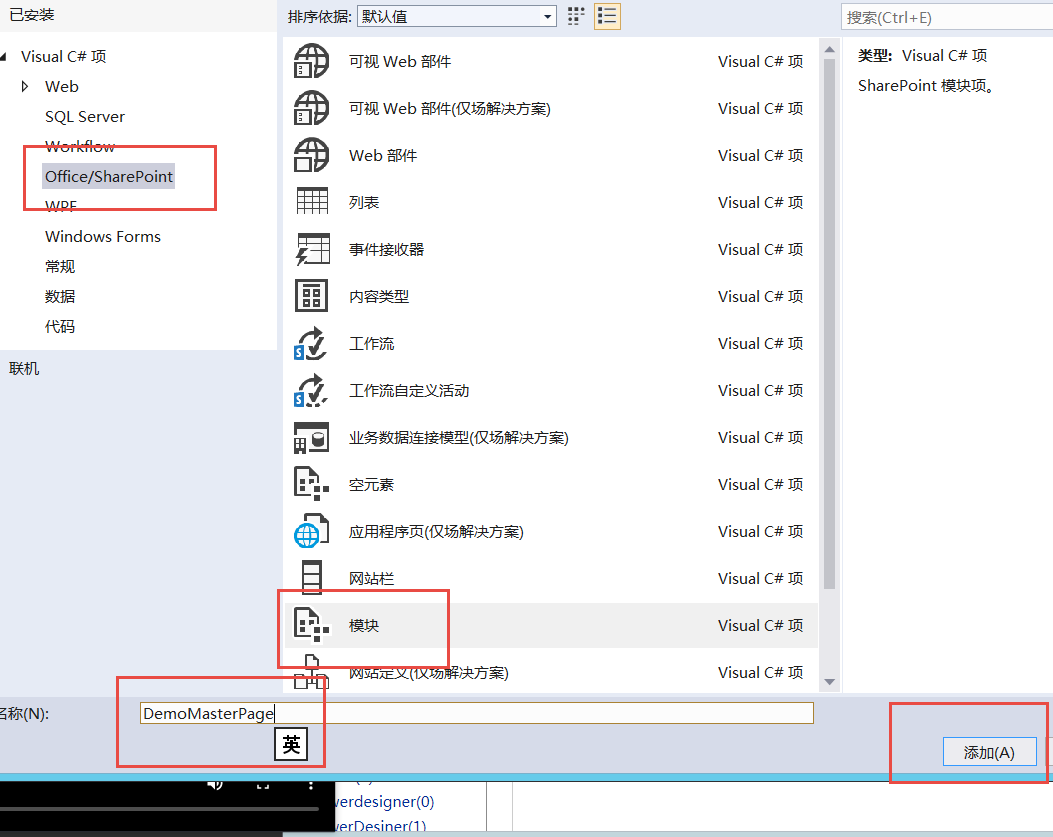Image resolution: width=1053 pixels, height=837 pixels.
Task: Switch to medium icons list view
Action: [x=607, y=16]
